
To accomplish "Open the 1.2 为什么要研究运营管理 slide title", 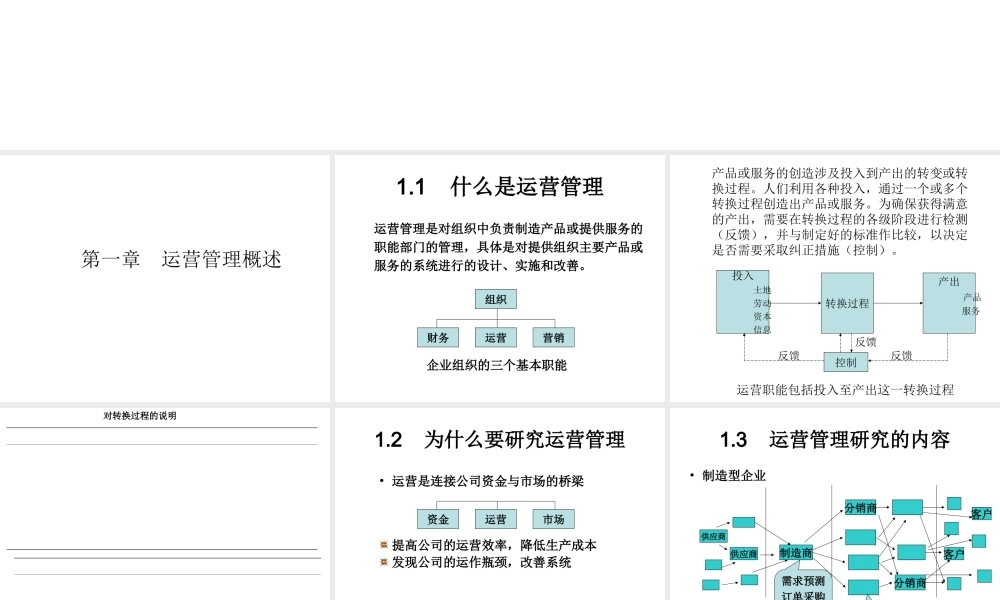I will click(499, 439).
